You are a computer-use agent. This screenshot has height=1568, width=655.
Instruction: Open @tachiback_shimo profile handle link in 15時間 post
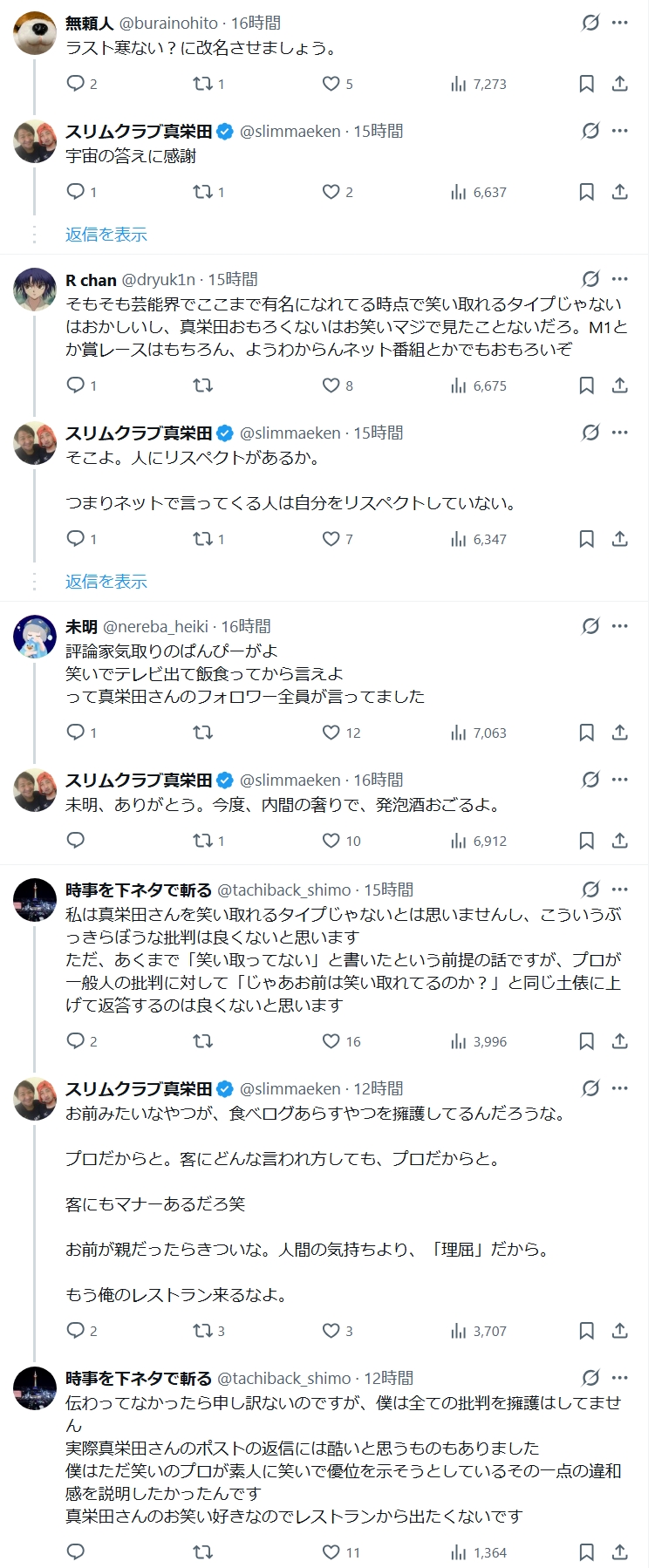284,890
